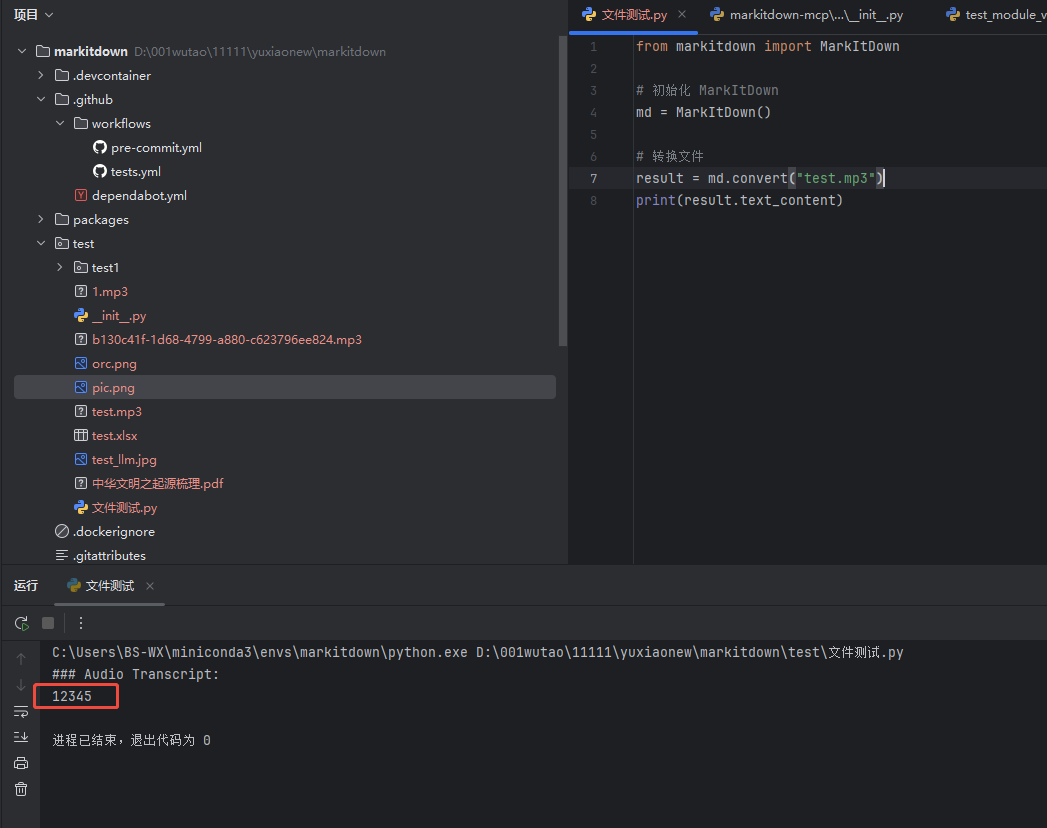
Task: Click the image icon of test_llm.jpg
Action: [81, 460]
